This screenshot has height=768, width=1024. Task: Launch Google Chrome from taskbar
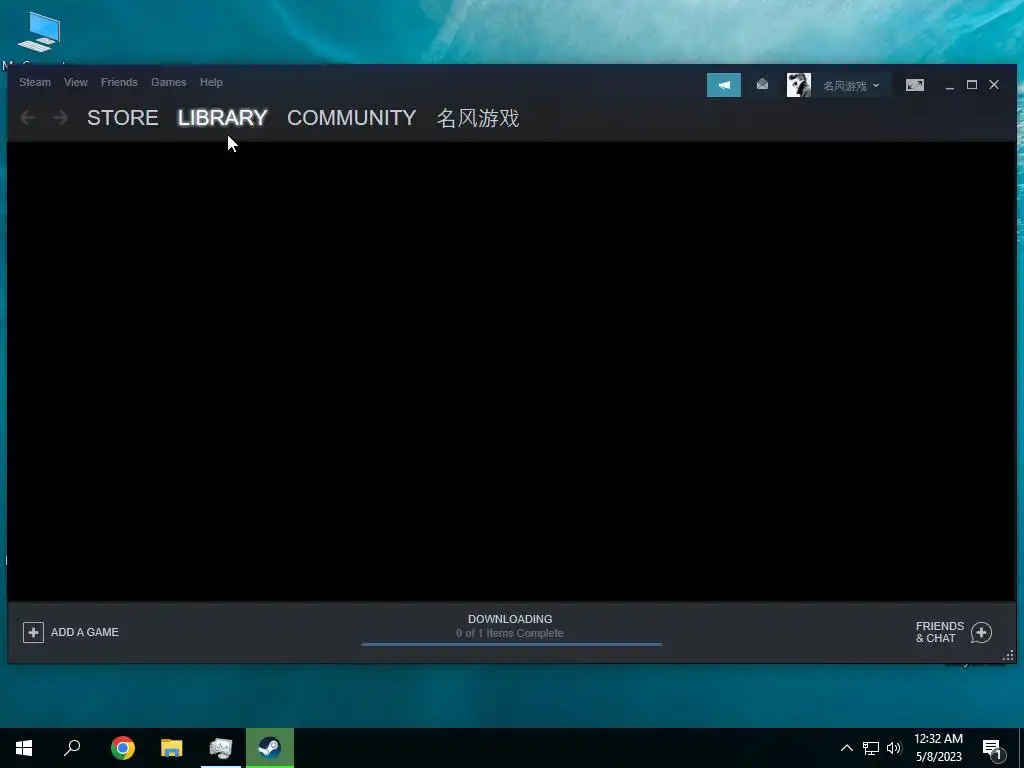123,748
